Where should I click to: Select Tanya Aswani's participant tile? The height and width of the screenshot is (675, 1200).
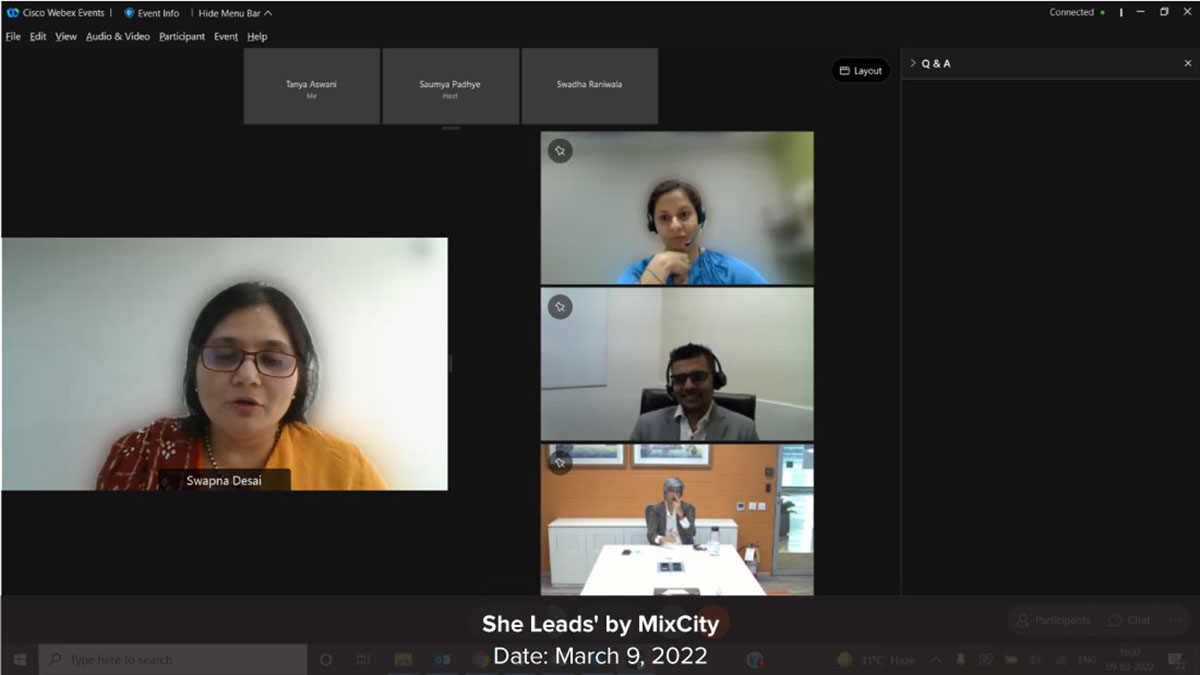point(311,86)
